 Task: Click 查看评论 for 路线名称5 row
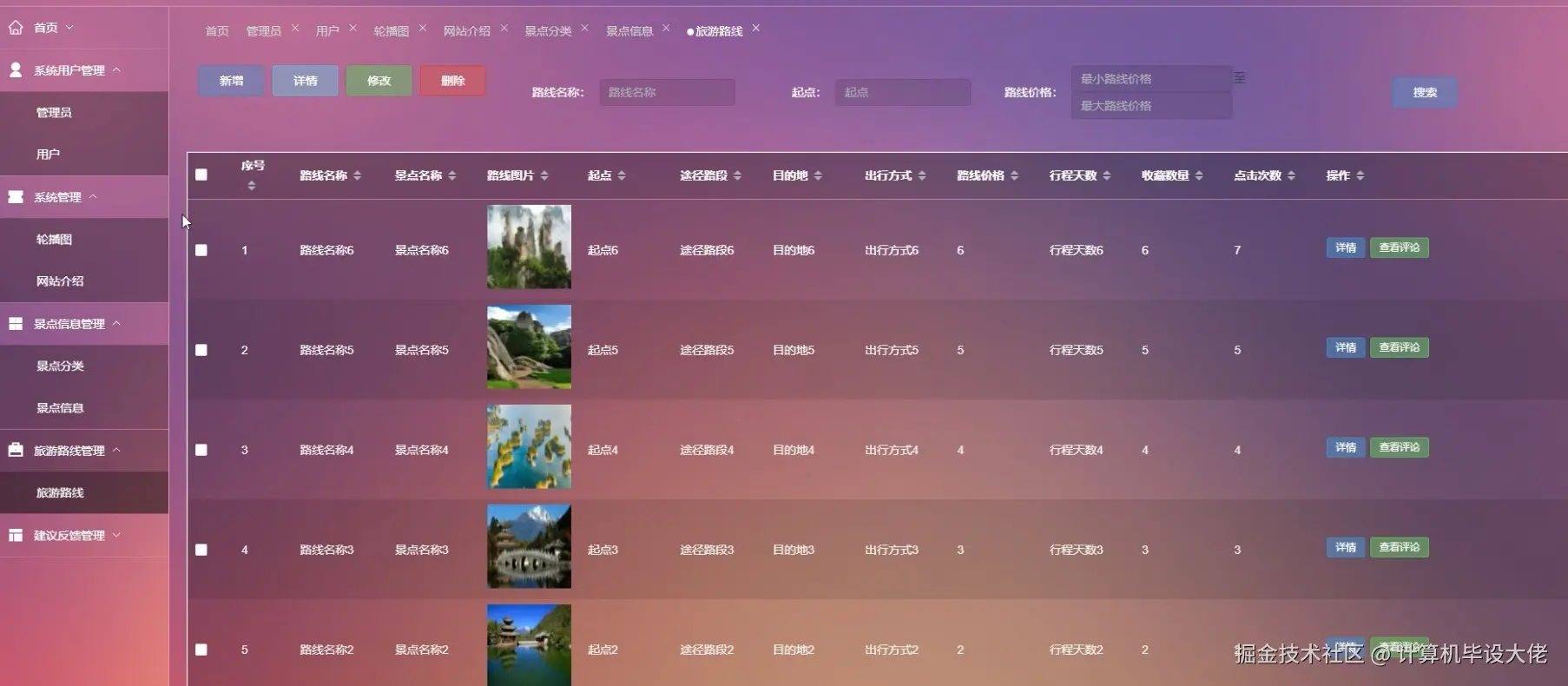click(x=1400, y=347)
